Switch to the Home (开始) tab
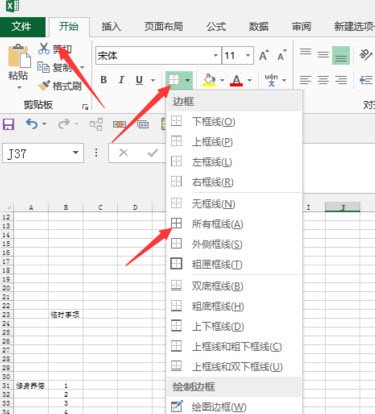The image size is (375, 414). 69,27
